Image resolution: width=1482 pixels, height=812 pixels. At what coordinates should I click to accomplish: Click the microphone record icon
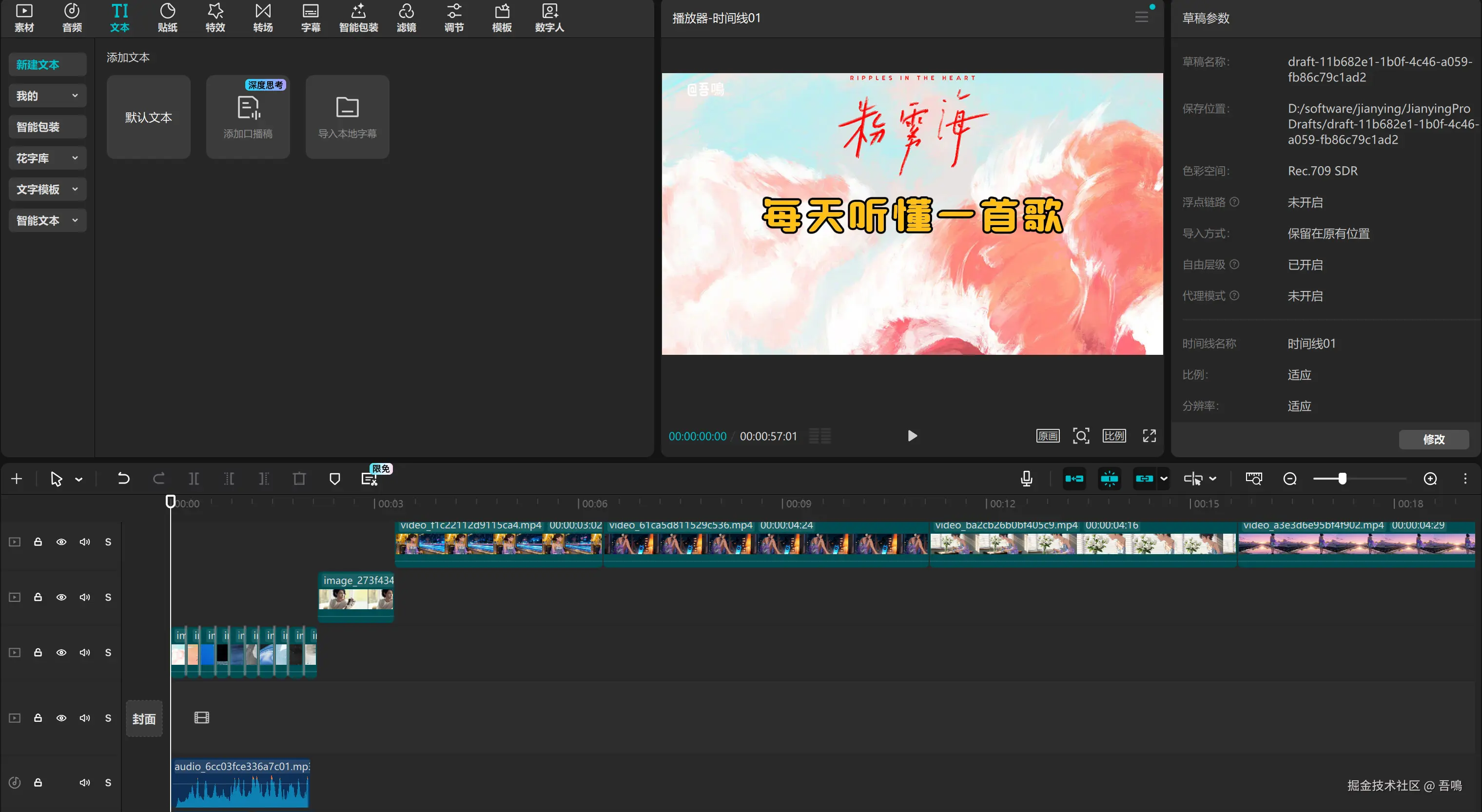(1026, 479)
